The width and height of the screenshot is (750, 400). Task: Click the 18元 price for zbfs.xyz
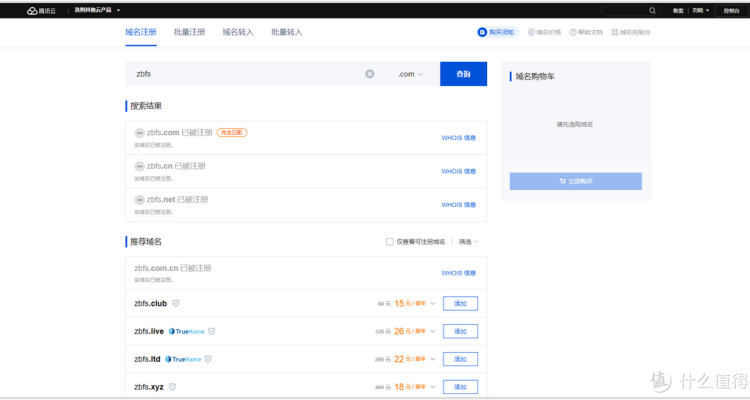409,387
